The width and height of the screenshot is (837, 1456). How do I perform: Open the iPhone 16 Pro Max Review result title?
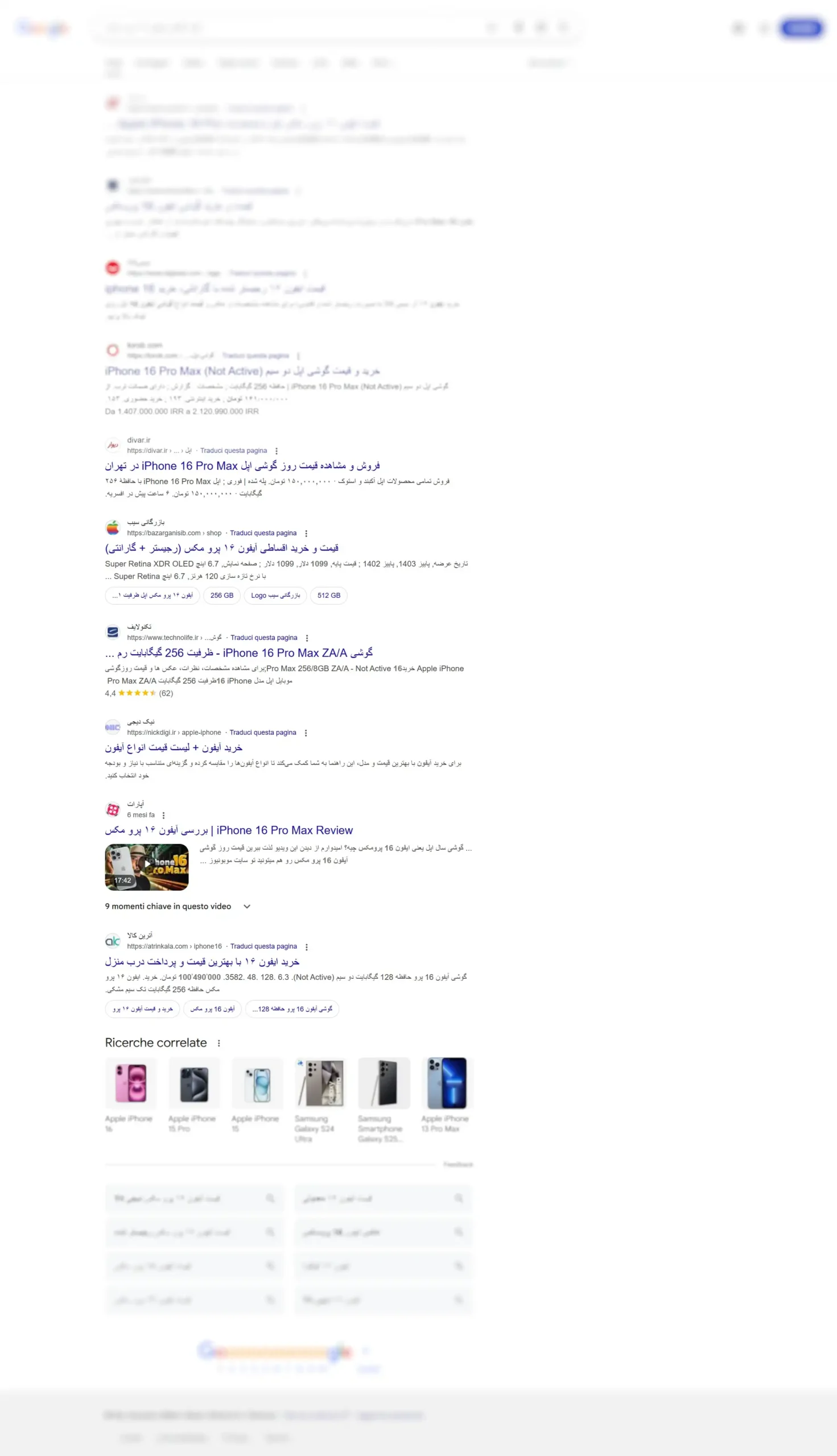click(229, 830)
